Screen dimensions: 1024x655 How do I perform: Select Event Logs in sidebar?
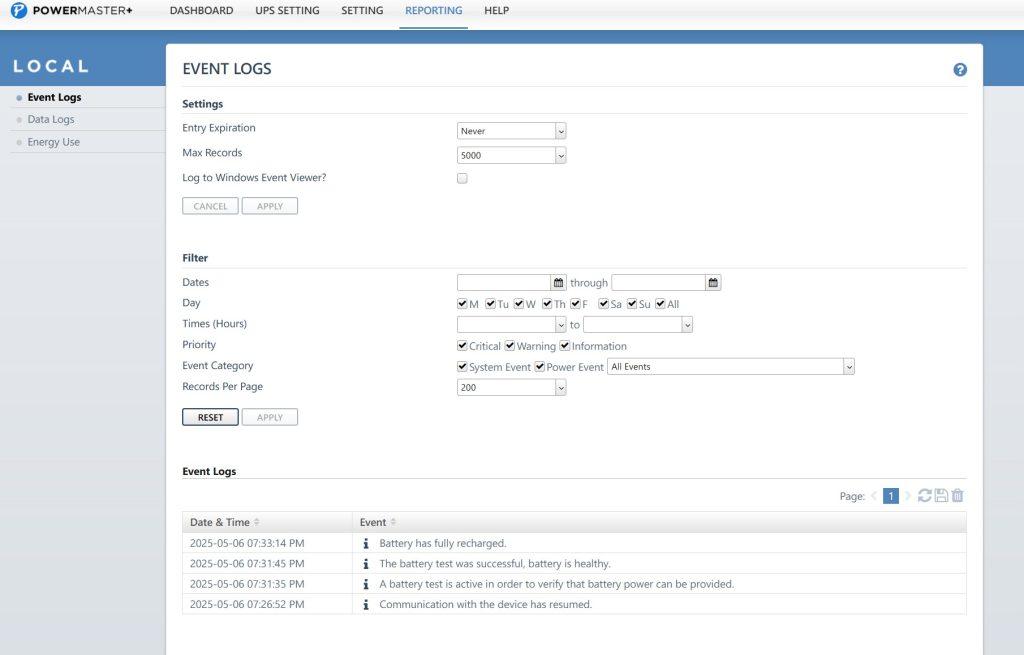coord(54,97)
